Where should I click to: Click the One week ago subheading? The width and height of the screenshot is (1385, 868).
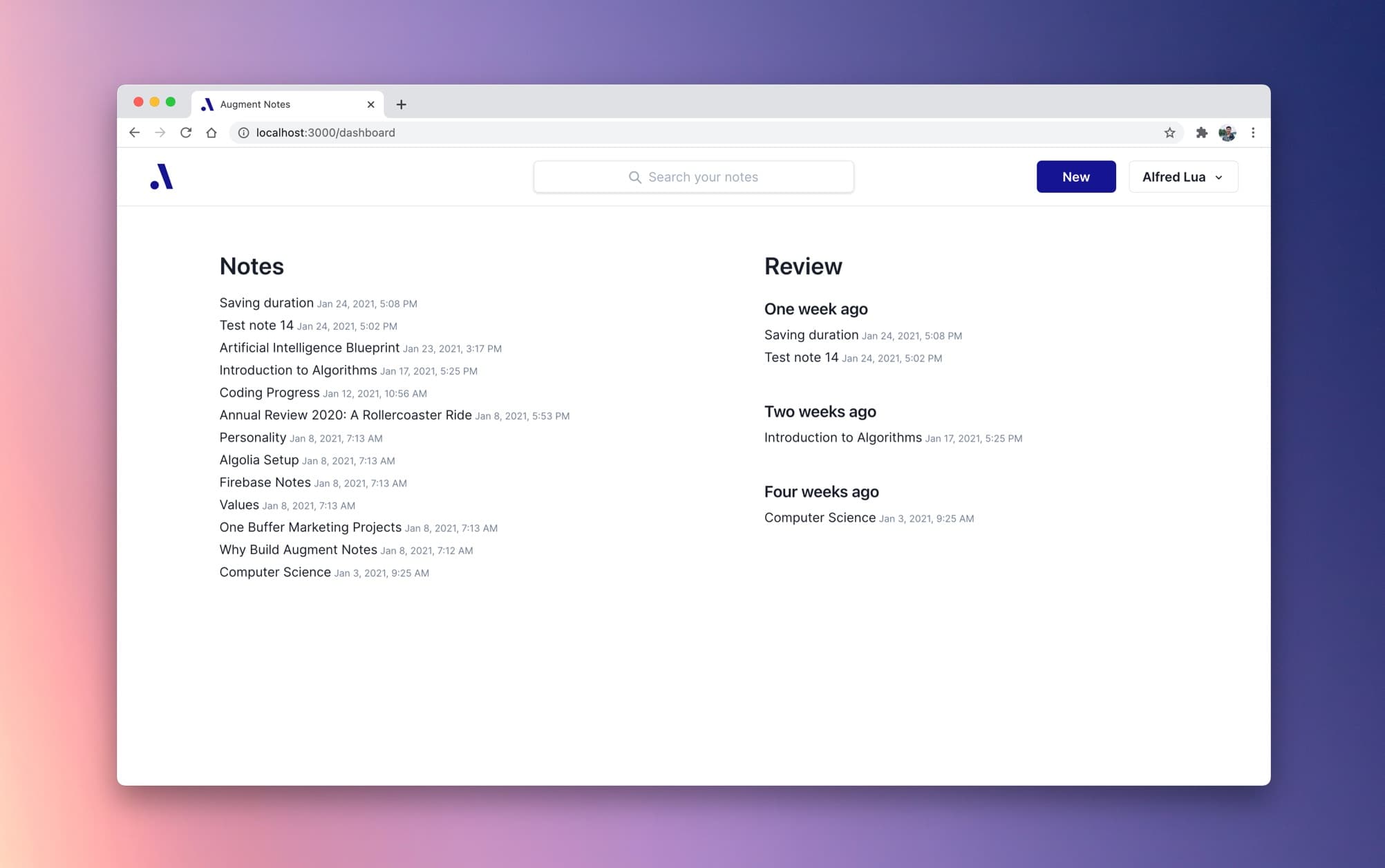[816, 309]
